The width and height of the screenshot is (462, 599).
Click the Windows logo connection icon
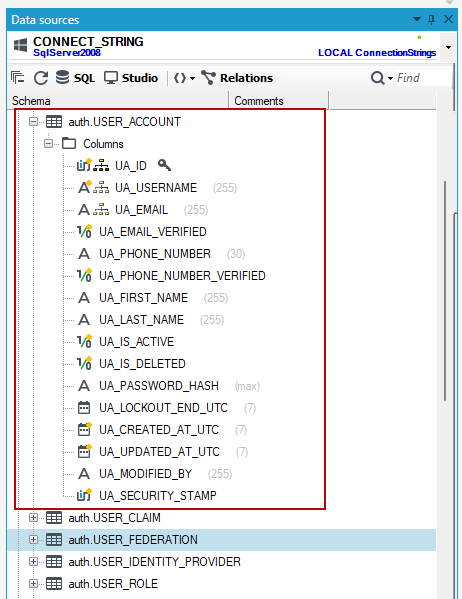[x=20, y=45]
